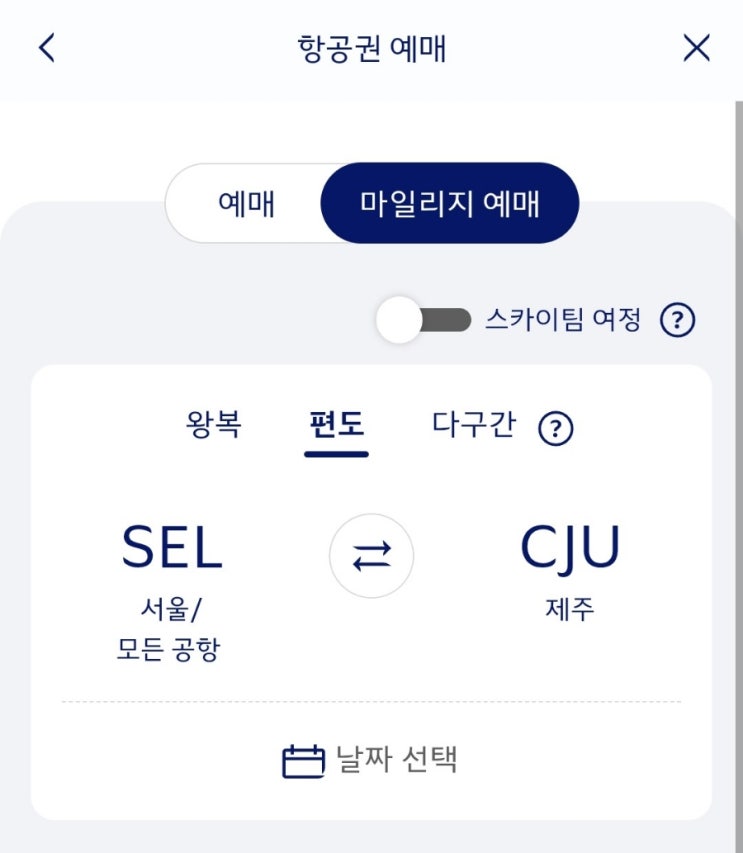The height and width of the screenshot is (853, 743).
Task: Open arrival airport selector CJU
Action: [x=570, y=549]
